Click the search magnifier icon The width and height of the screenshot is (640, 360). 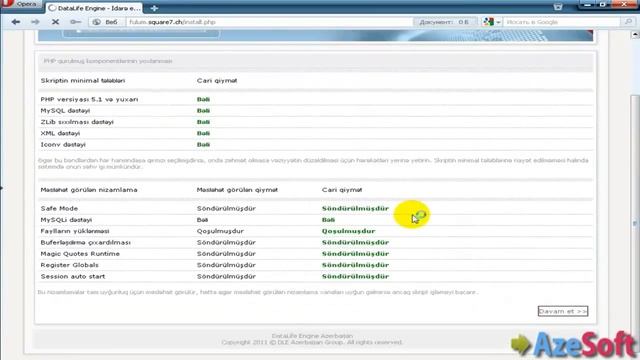coord(628,22)
